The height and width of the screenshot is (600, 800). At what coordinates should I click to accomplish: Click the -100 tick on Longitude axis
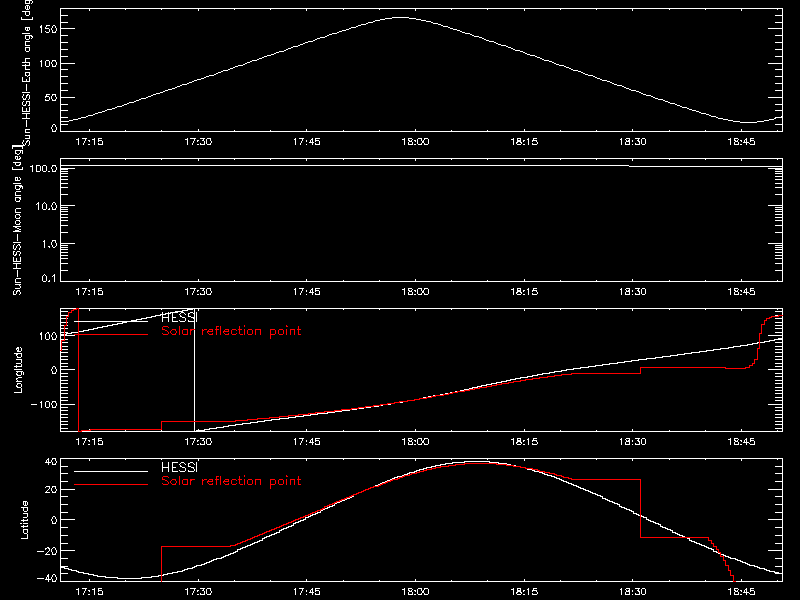click(43, 404)
